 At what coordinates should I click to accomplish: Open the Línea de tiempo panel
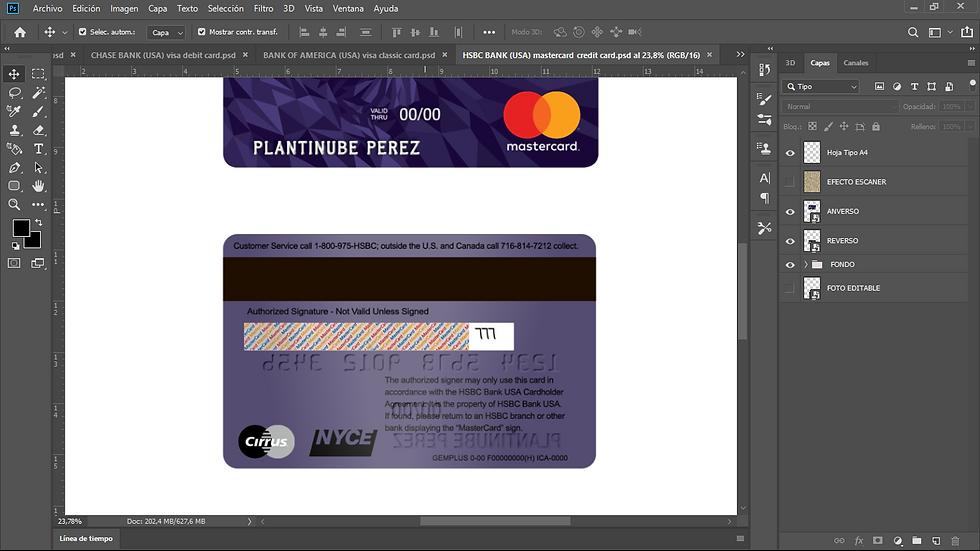86,539
